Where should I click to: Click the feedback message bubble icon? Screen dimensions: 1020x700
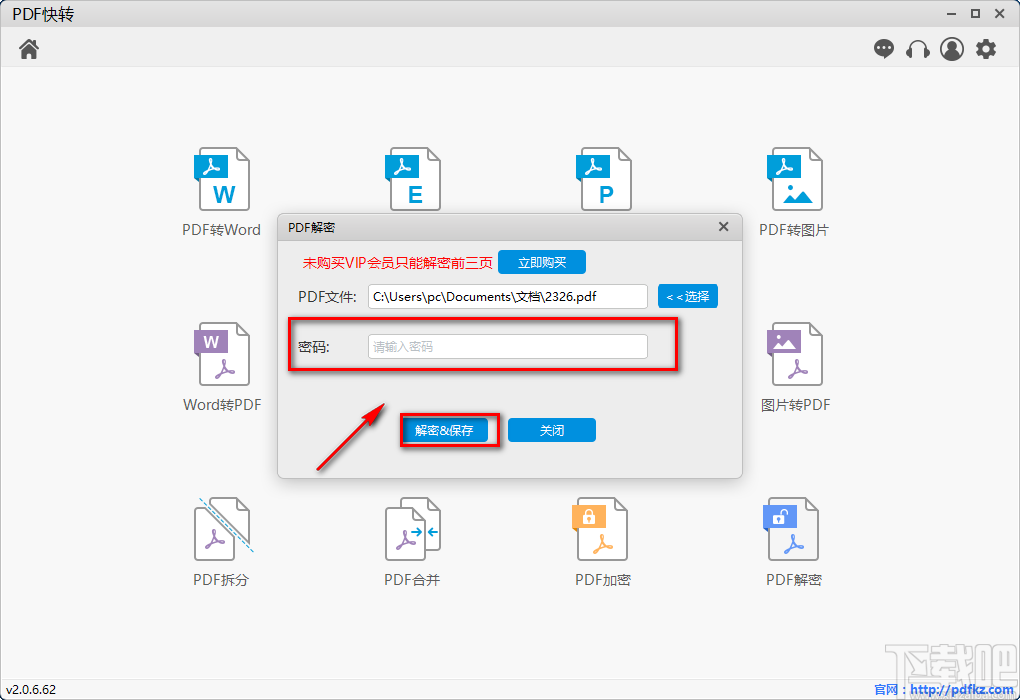[884, 48]
